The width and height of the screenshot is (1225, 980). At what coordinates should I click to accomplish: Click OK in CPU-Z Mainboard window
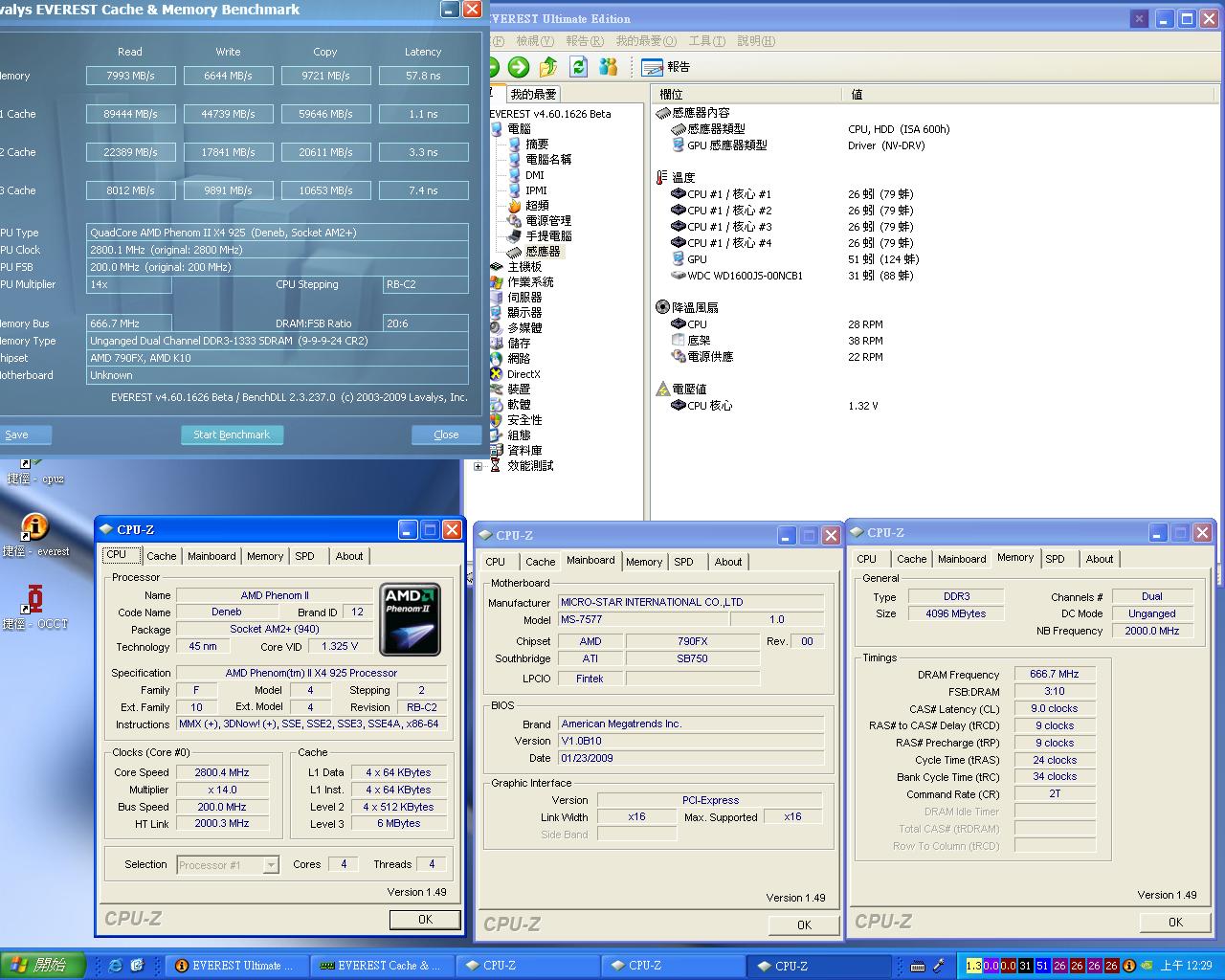click(x=805, y=924)
